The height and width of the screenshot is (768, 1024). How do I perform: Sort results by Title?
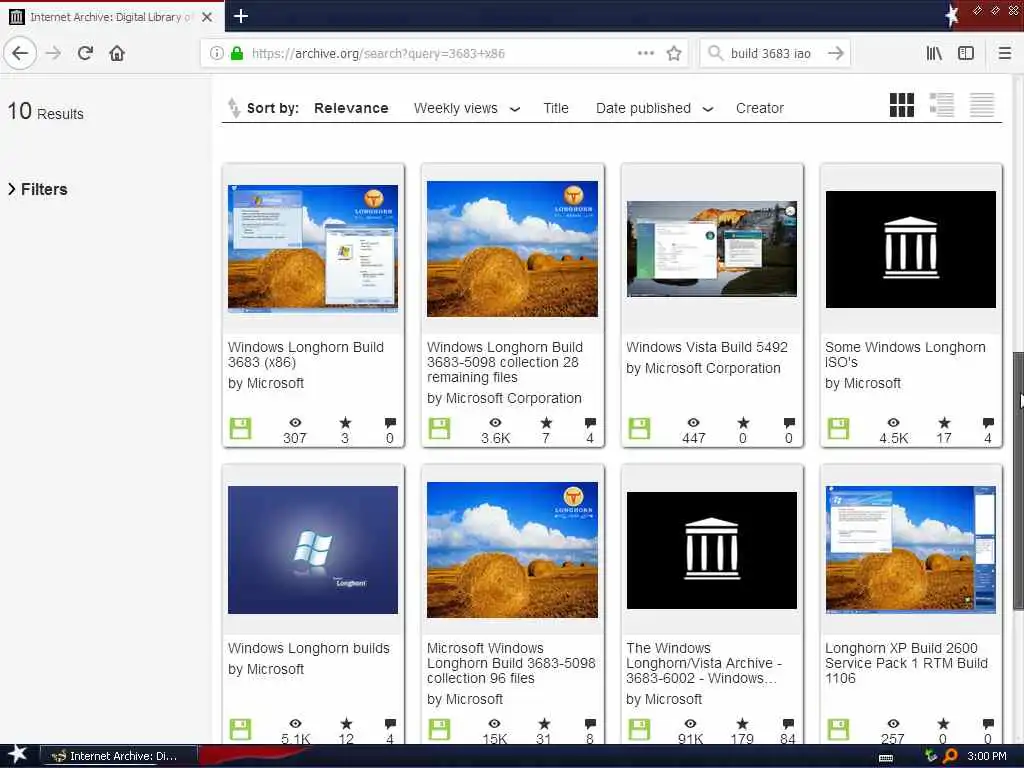pos(556,108)
